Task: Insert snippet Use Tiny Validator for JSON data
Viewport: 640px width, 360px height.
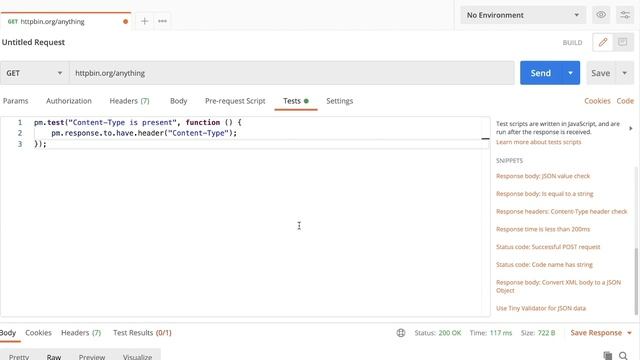Action: (541, 309)
